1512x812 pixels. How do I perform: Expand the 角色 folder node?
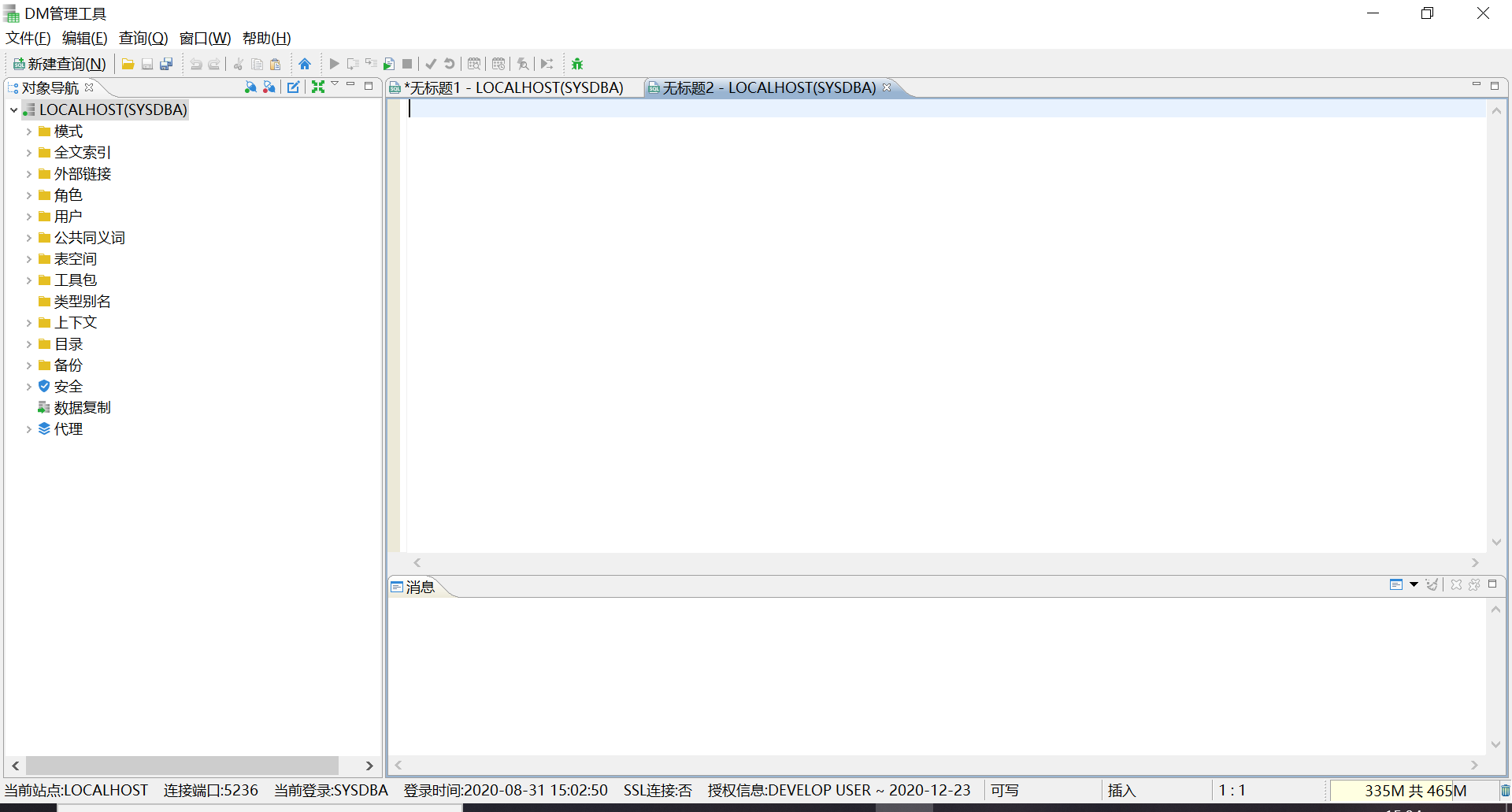(29, 195)
